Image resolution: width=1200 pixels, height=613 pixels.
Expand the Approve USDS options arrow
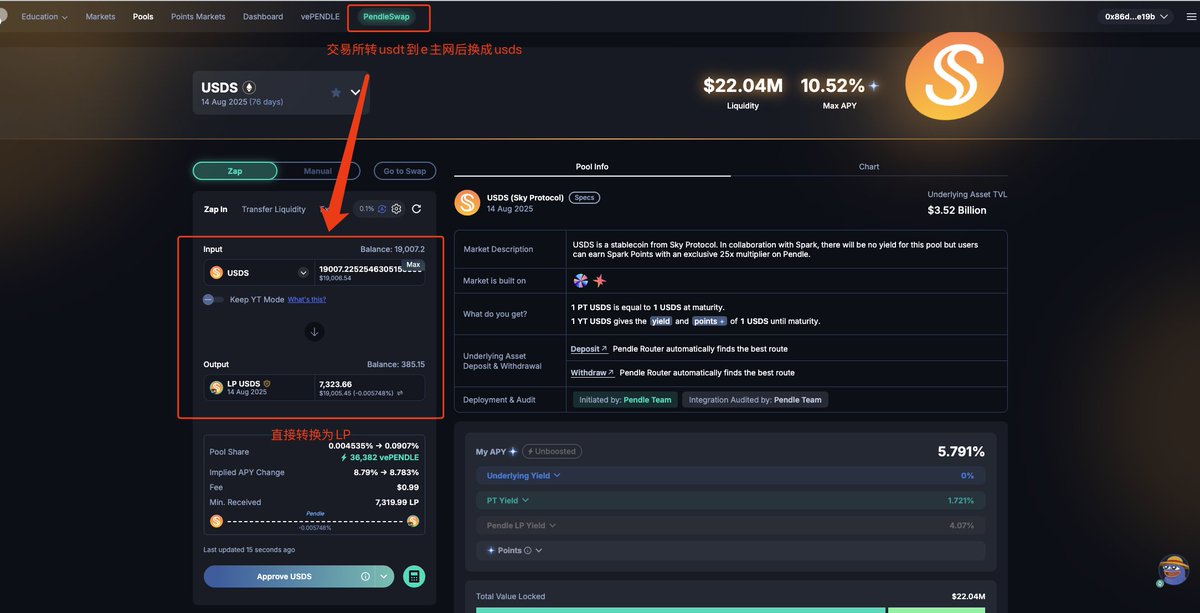point(383,577)
